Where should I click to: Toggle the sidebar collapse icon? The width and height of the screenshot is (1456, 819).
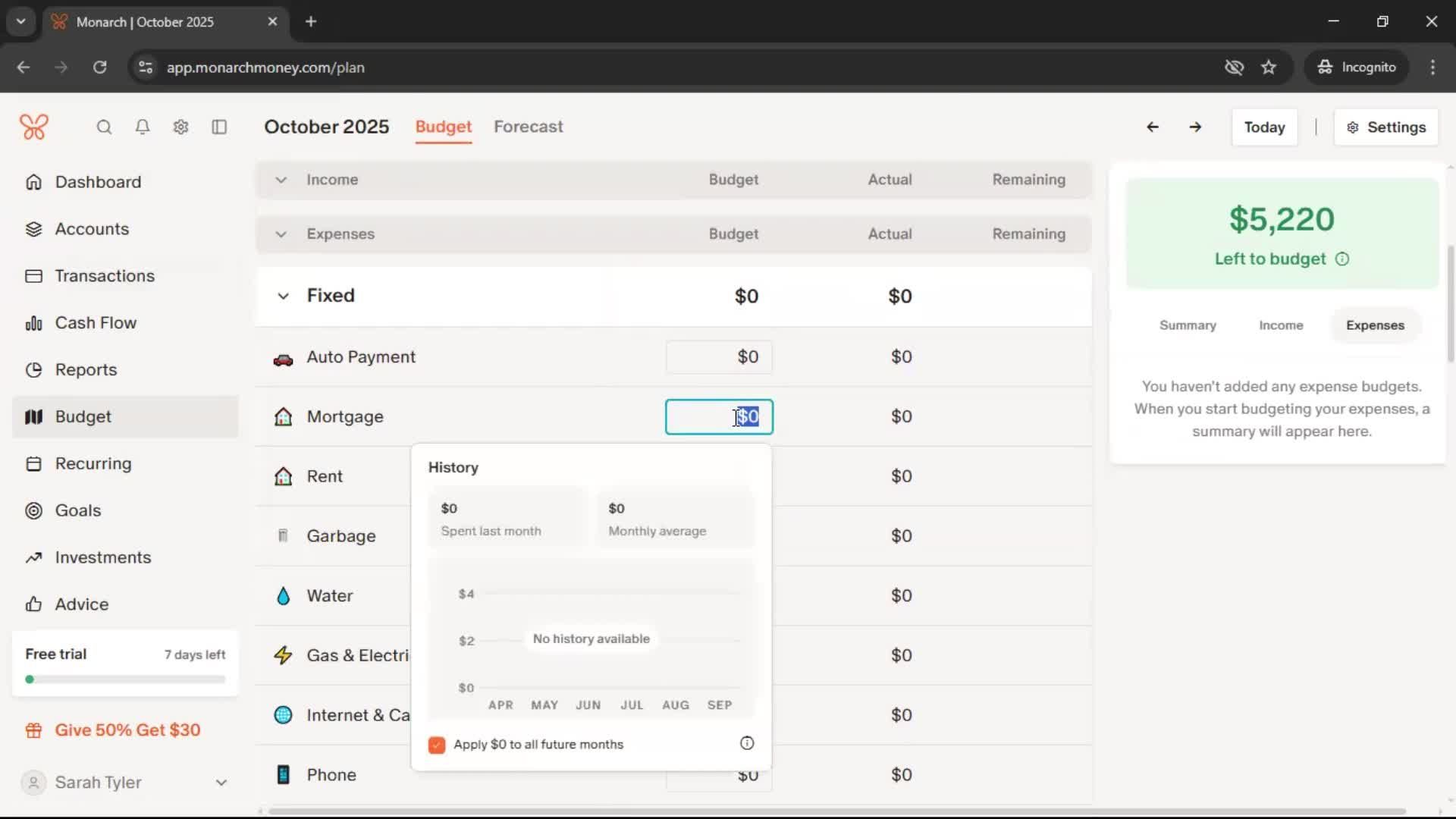219,127
